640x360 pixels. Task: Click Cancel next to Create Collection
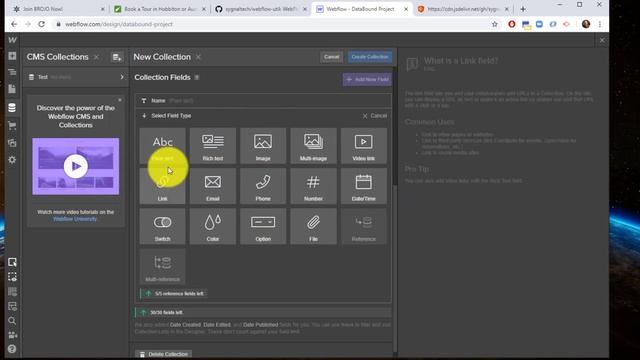coord(331,57)
